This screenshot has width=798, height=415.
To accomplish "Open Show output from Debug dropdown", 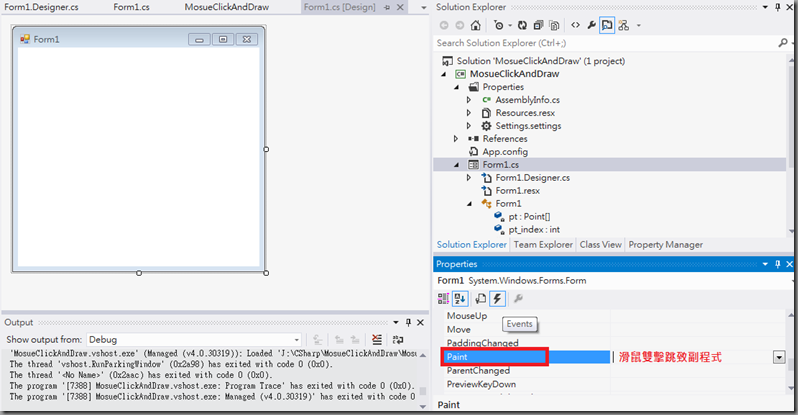I will click(x=296, y=340).
